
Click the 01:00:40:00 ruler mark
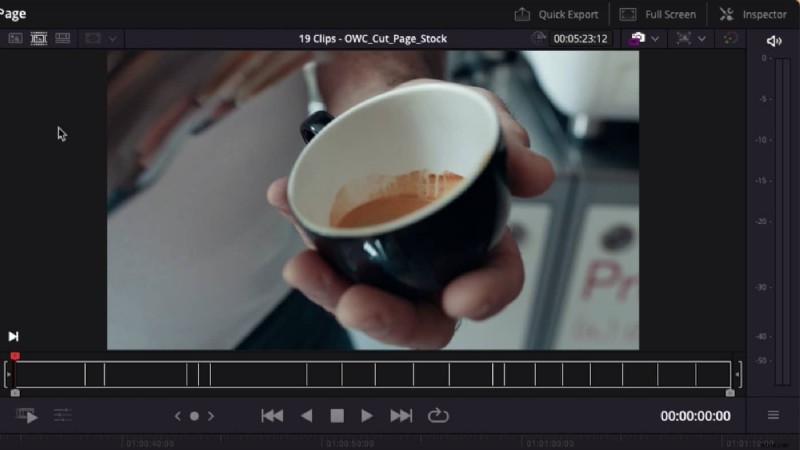click(150, 444)
